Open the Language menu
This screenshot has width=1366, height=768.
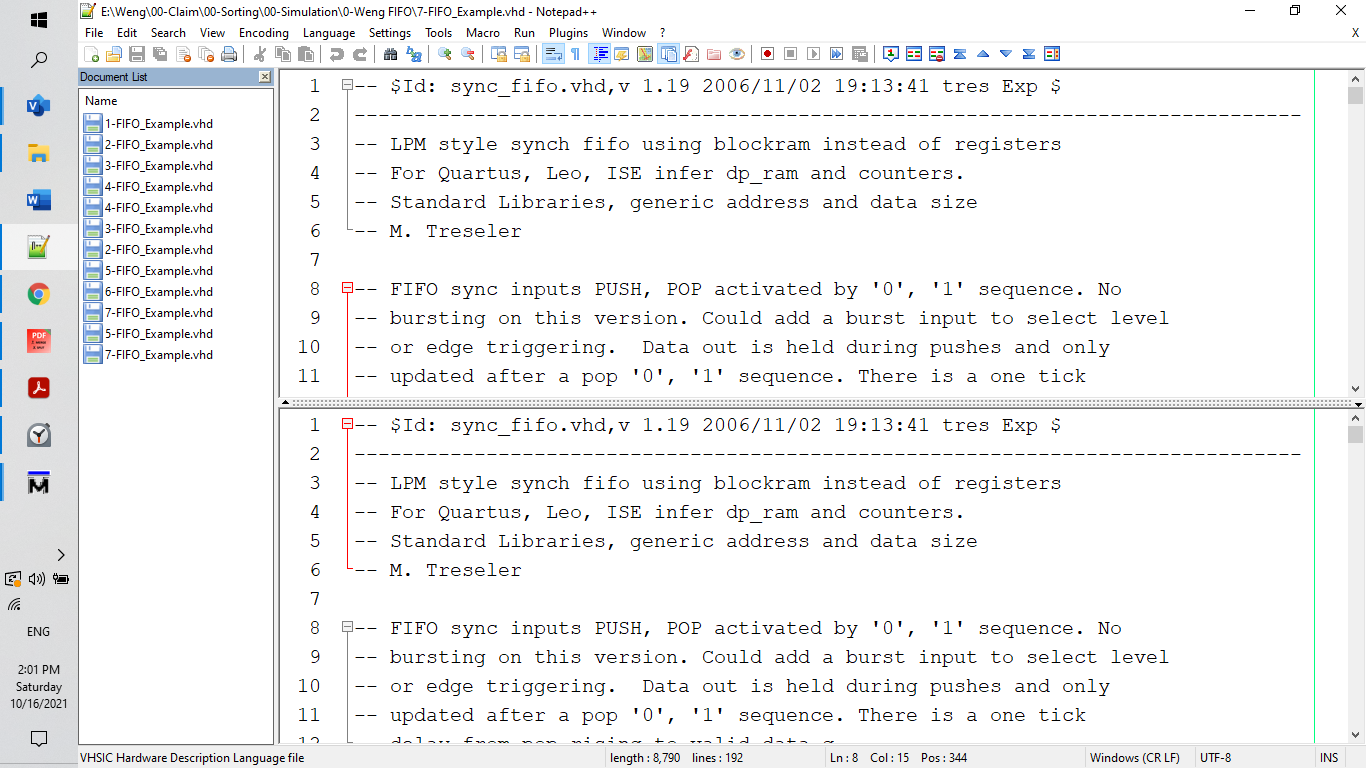point(329,33)
